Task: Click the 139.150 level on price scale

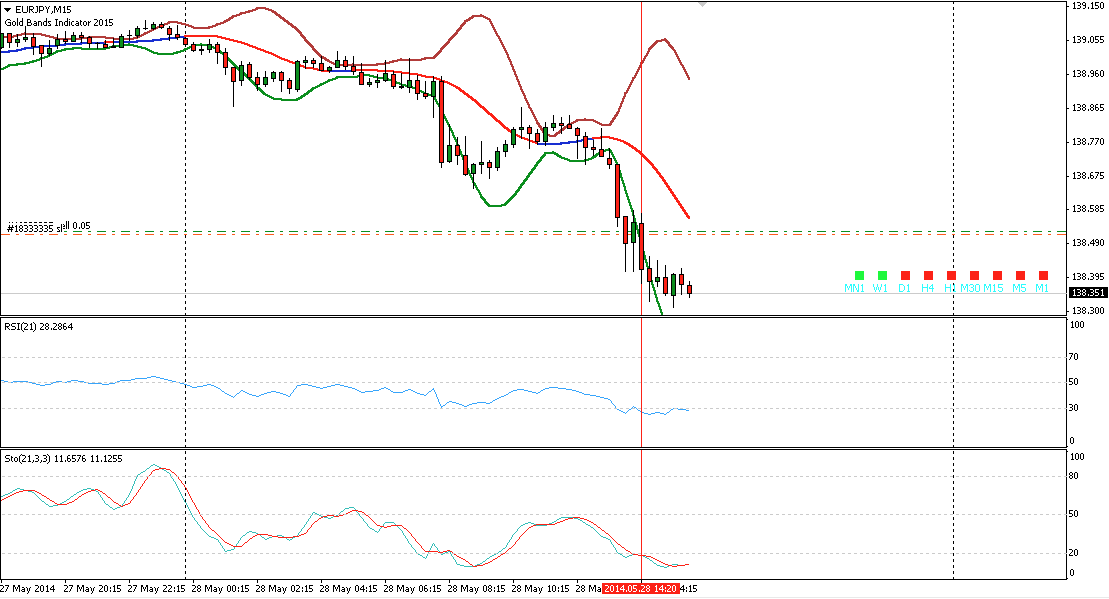Action: click(1087, 6)
